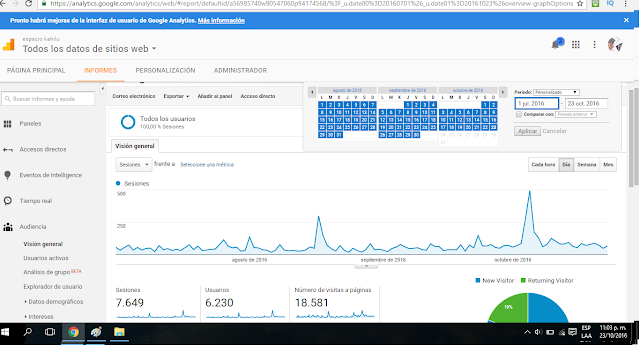Open the Google apps grid icon
Screen dimensions: 640x360
[x=576, y=44]
